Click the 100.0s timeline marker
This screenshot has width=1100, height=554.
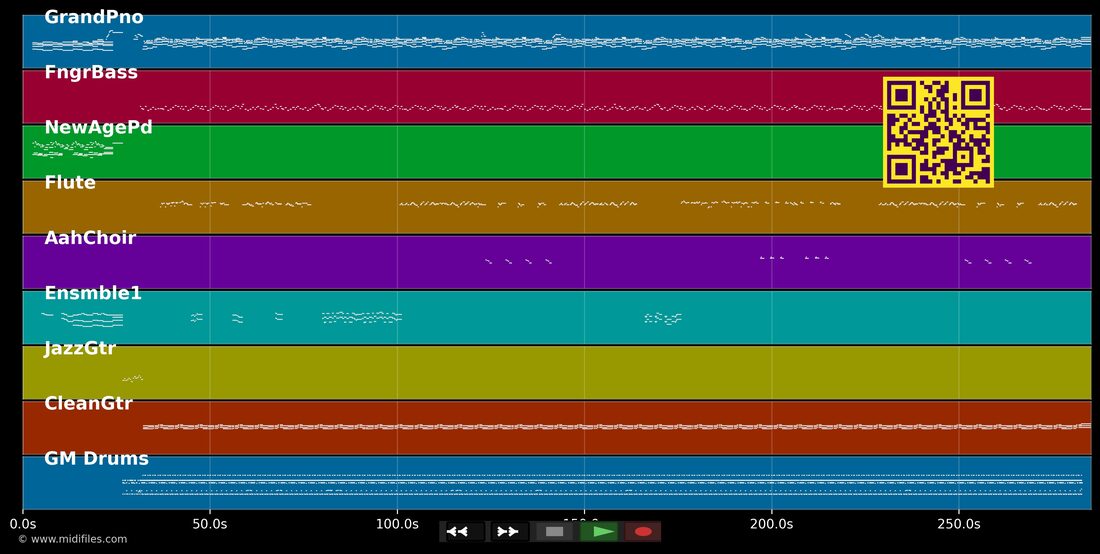[x=397, y=524]
